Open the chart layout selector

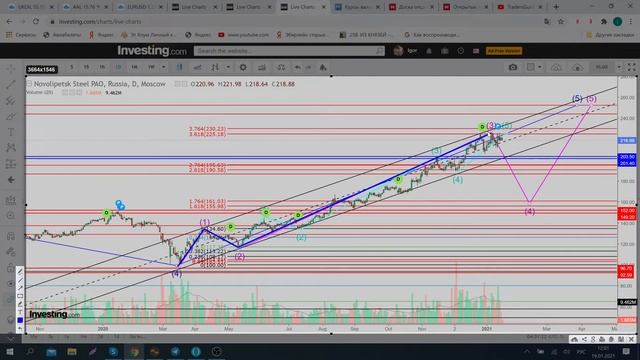pos(530,67)
